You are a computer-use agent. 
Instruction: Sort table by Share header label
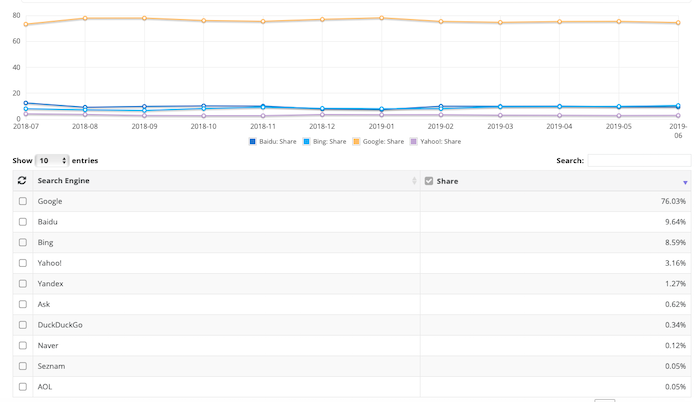coord(449,181)
